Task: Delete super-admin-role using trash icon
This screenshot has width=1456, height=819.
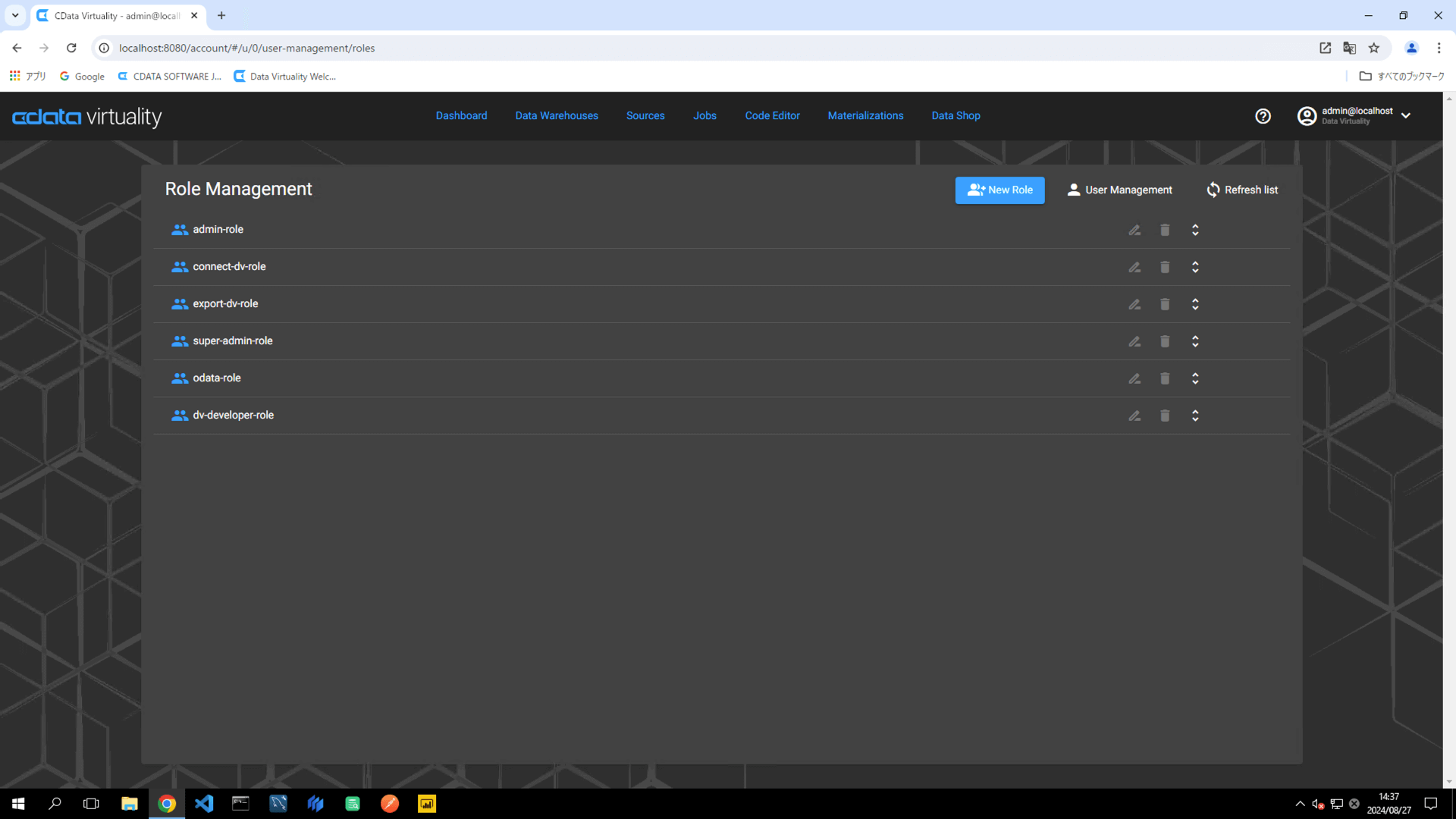Action: click(x=1165, y=341)
